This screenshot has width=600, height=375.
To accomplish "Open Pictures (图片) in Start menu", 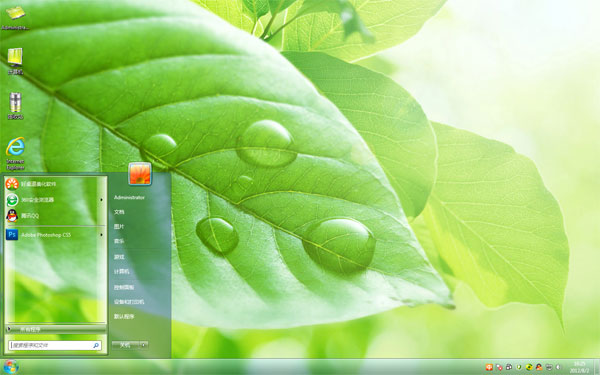I will click(x=119, y=227).
